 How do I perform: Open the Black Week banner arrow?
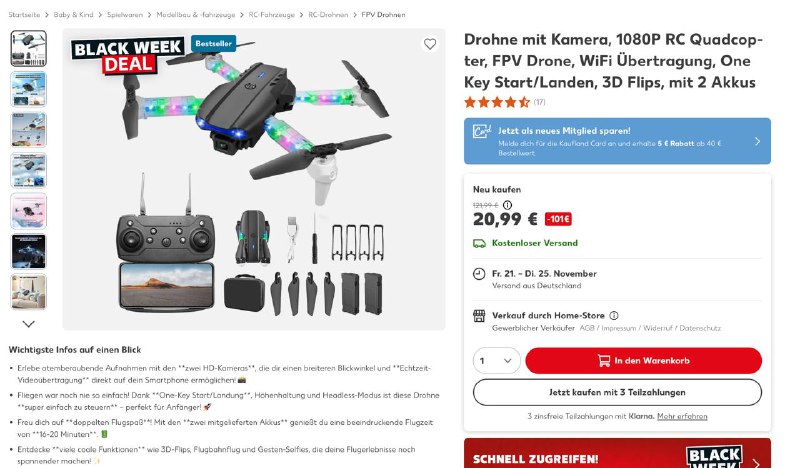[756, 462]
